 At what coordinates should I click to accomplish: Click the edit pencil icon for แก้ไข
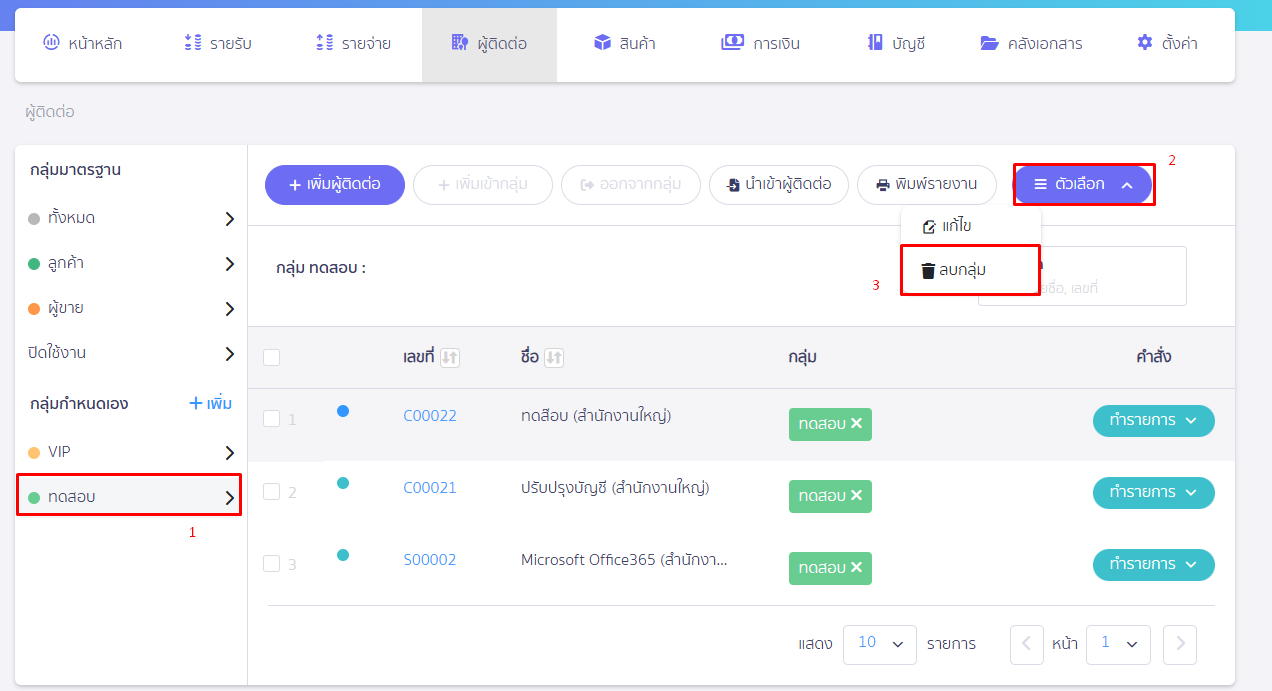(929, 227)
